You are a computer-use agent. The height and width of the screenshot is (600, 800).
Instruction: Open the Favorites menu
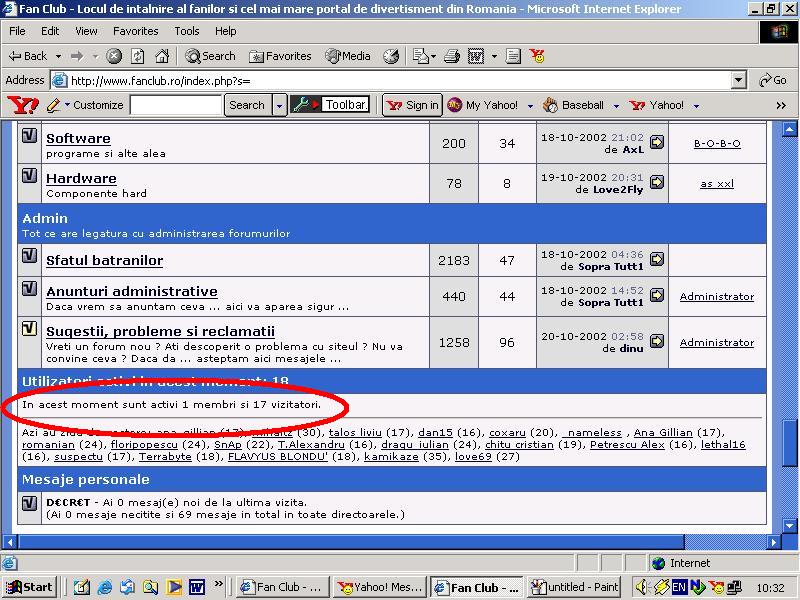click(136, 31)
